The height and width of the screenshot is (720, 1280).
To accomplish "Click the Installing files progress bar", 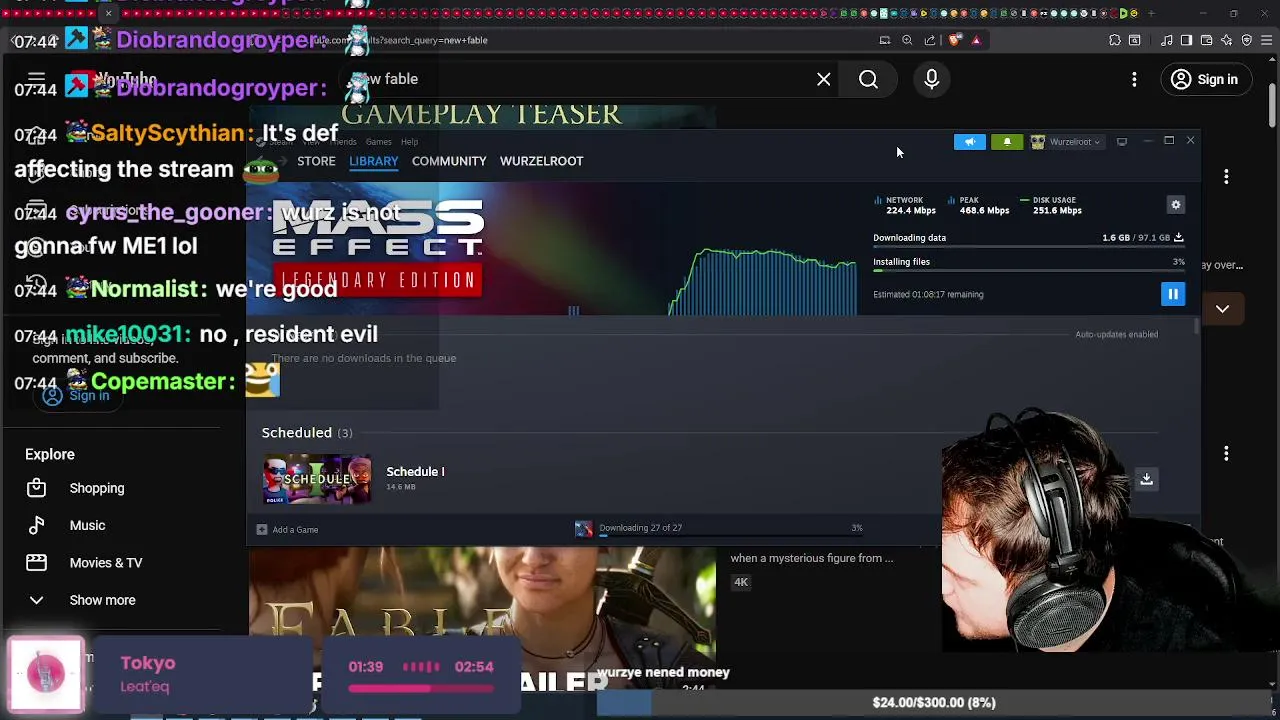I will (1028, 270).
